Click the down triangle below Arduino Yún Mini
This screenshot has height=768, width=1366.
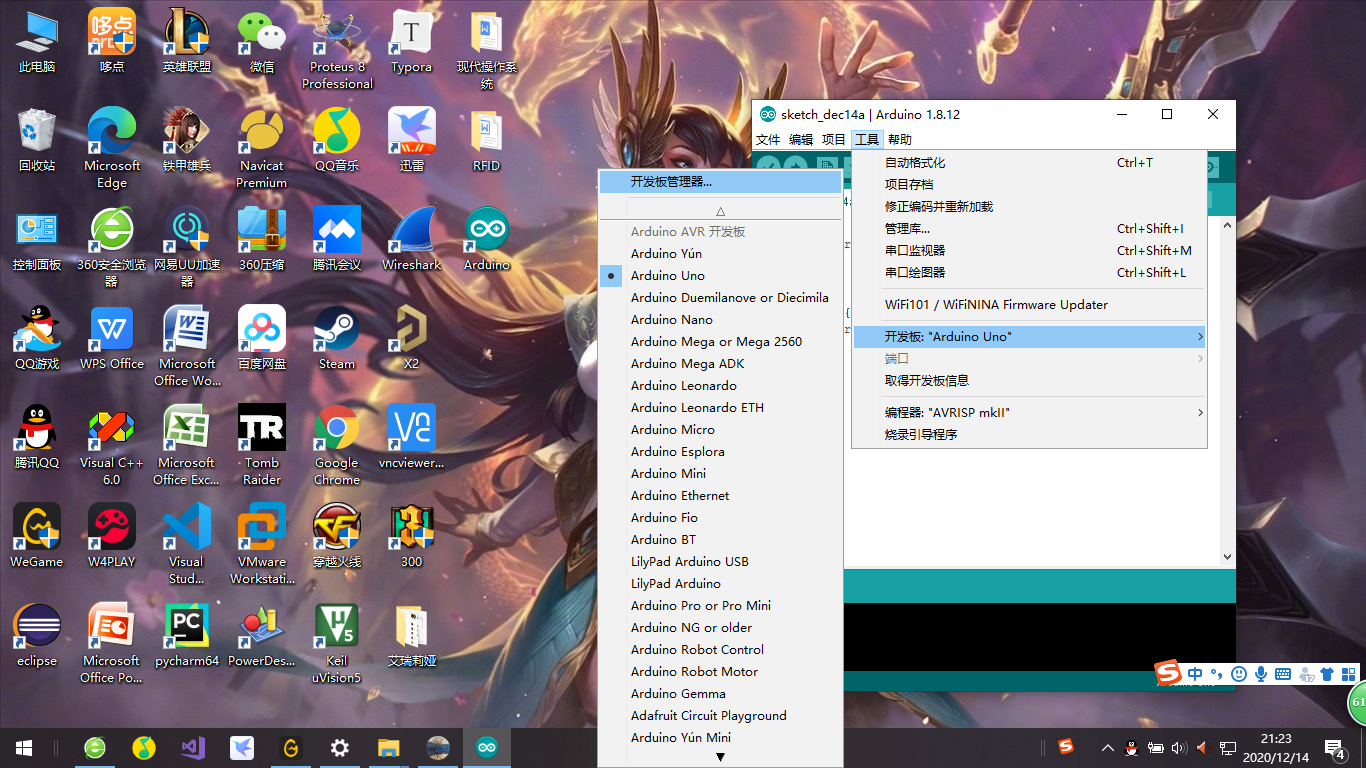point(720,757)
